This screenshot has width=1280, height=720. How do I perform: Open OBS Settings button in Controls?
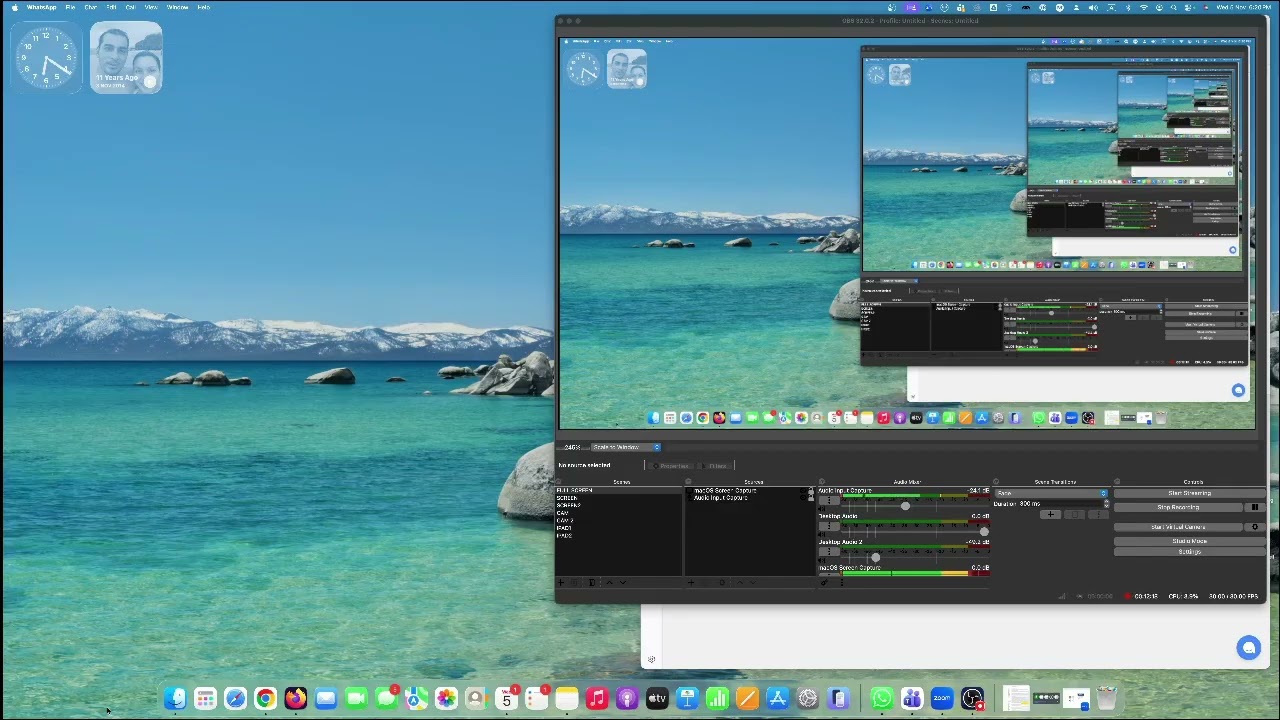tap(1190, 551)
